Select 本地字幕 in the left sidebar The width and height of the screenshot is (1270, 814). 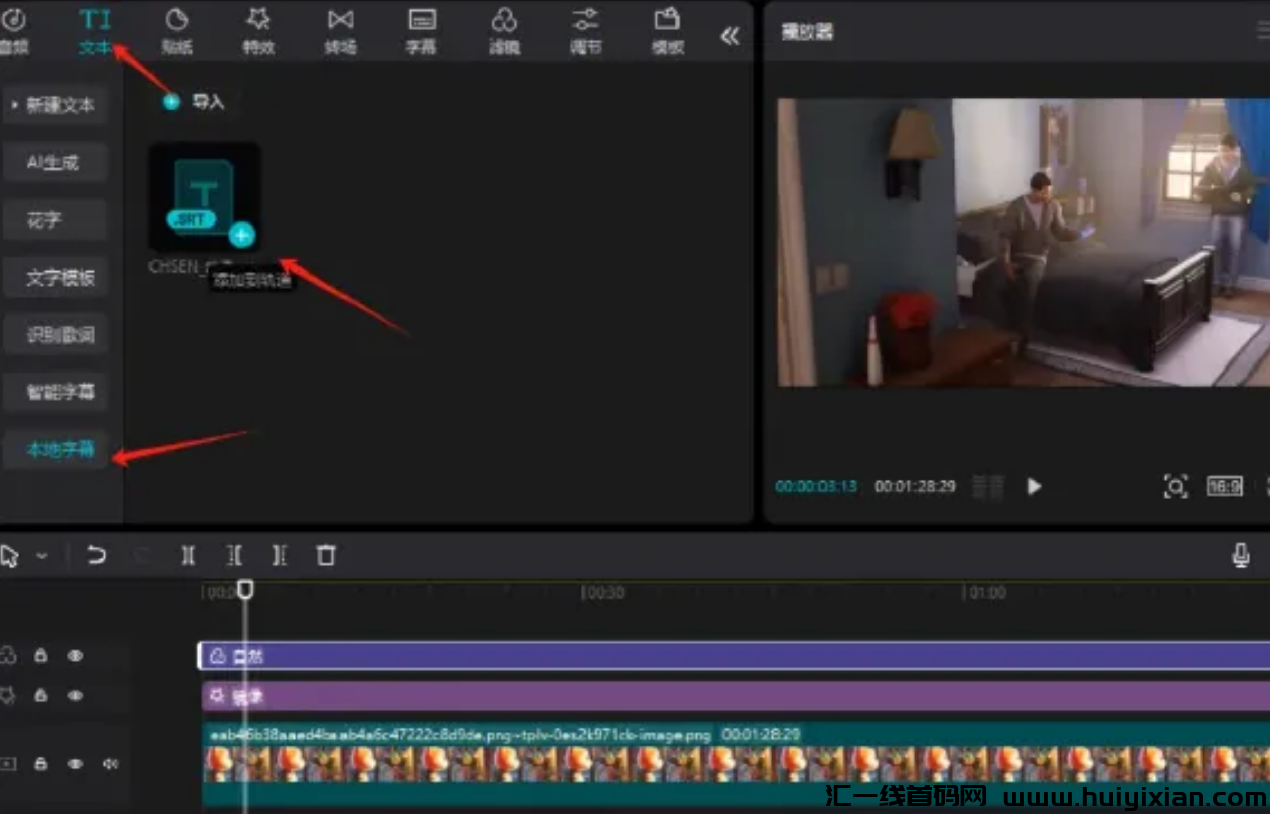(x=60, y=450)
